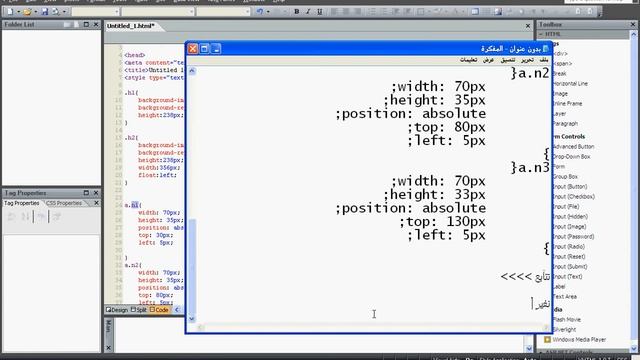The height and width of the screenshot is (360, 640).
Task: Maximize the Folder List panel
Action: point(86,24)
